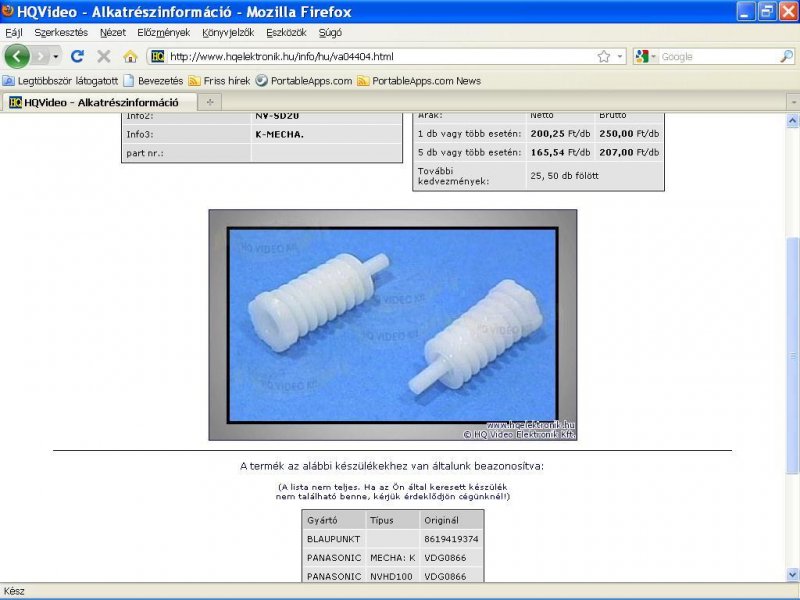This screenshot has width=800, height=600.
Task: Select the HQVideo - Alkatrészinformáció tab
Action: [98, 102]
